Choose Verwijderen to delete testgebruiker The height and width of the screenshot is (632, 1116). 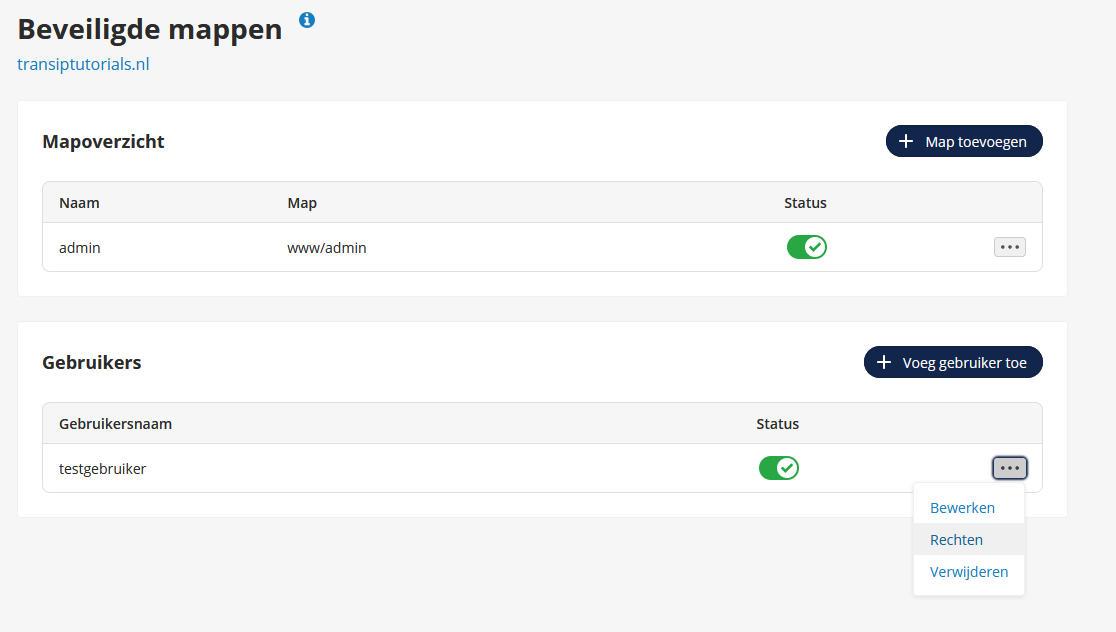969,572
